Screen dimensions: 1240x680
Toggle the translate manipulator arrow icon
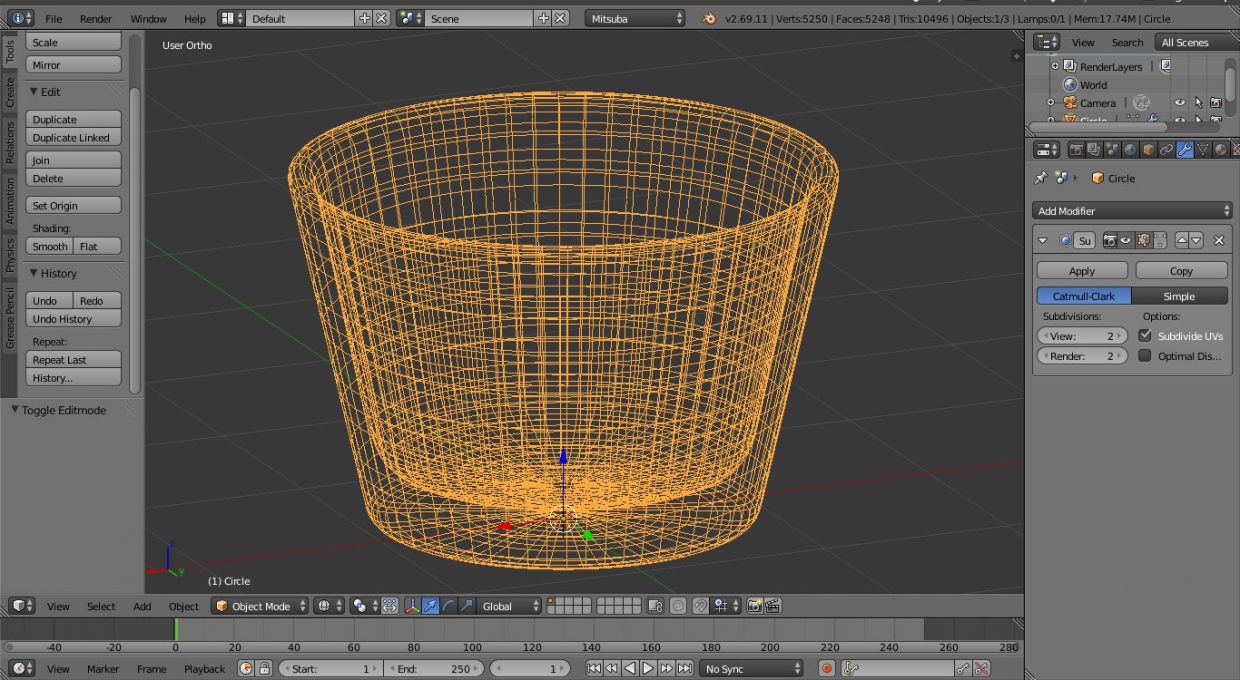click(430, 606)
